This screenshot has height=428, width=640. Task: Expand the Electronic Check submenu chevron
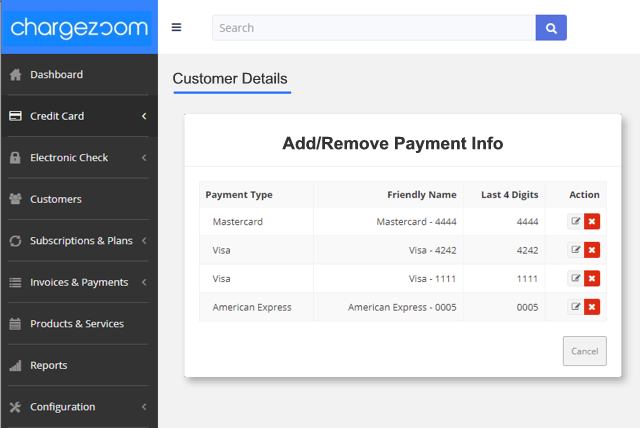point(144,157)
